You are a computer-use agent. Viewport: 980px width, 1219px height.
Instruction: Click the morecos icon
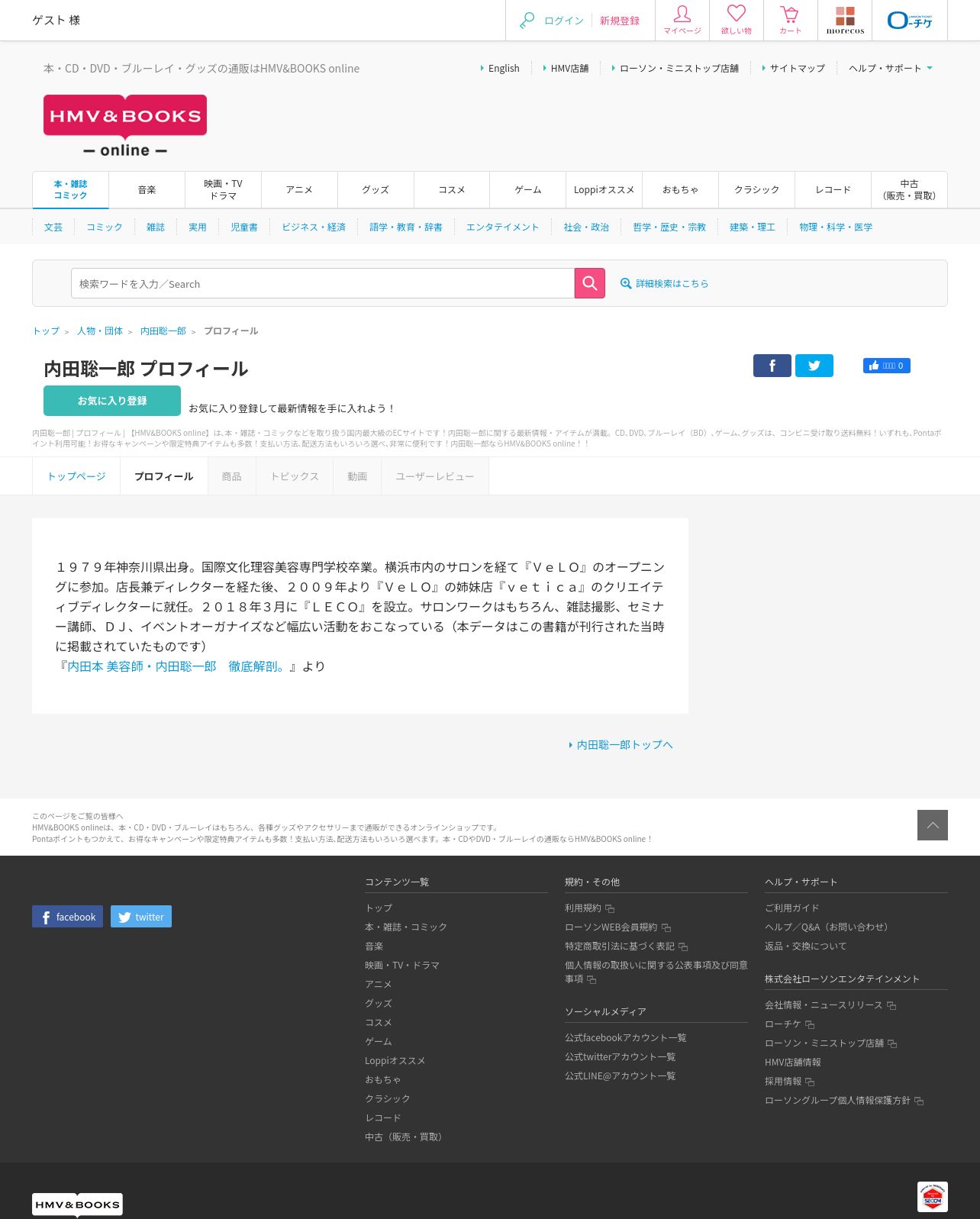click(x=845, y=21)
